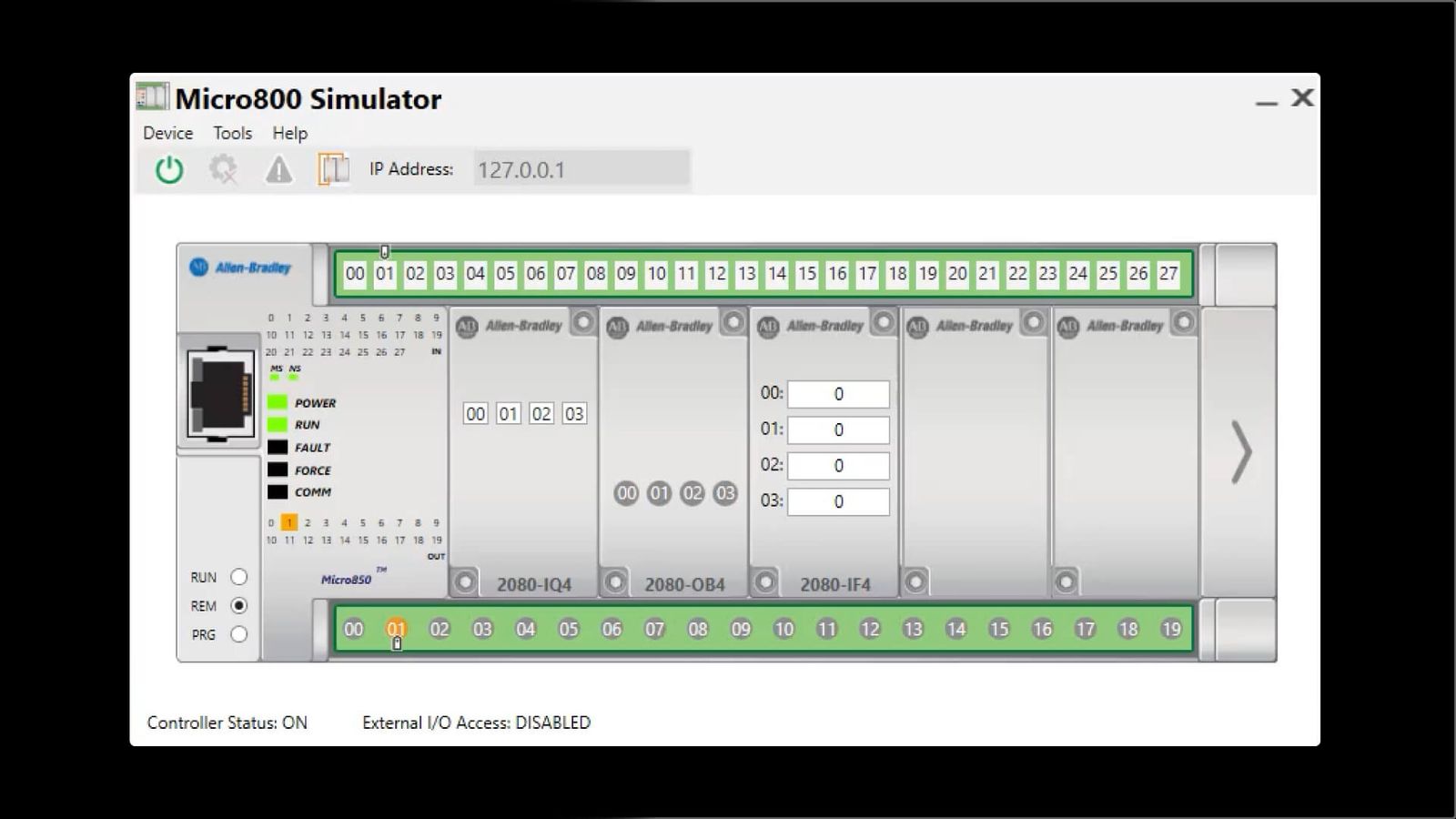Click the analog channel 00 value field
The width and height of the screenshot is (1456, 819).
[x=837, y=393]
